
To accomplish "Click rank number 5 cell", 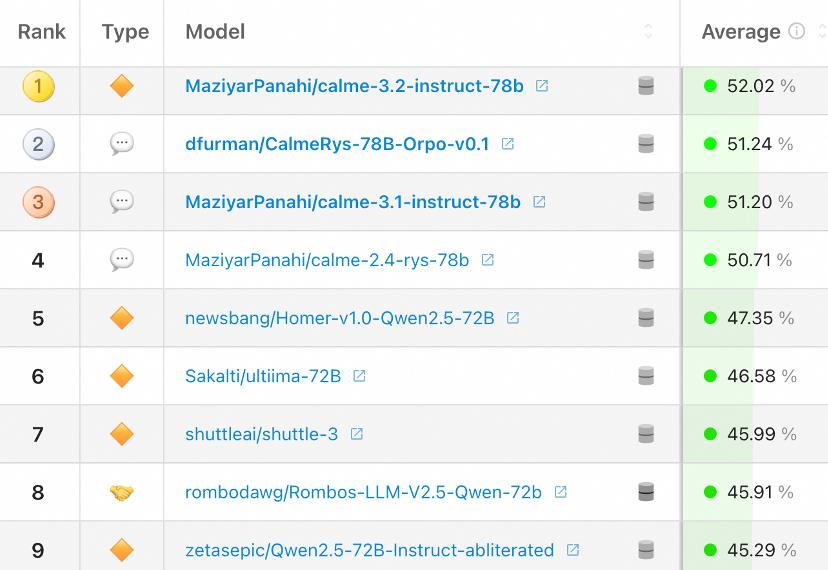I will [38, 319].
